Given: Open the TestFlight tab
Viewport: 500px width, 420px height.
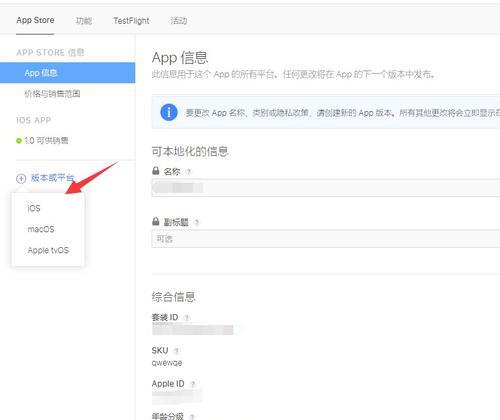Looking at the screenshot, I should (x=131, y=21).
